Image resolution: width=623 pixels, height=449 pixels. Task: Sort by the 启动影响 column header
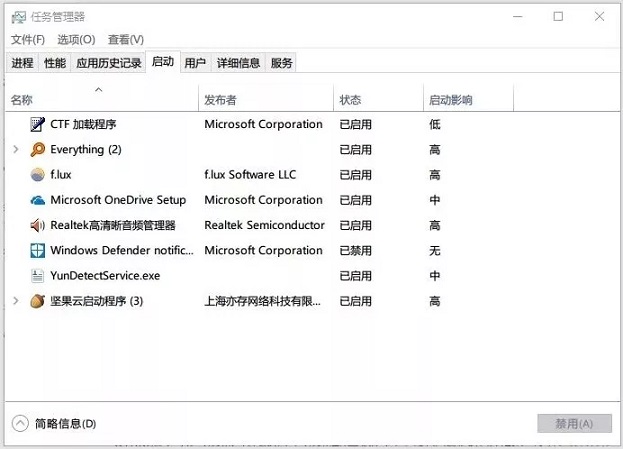pos(450,100)
